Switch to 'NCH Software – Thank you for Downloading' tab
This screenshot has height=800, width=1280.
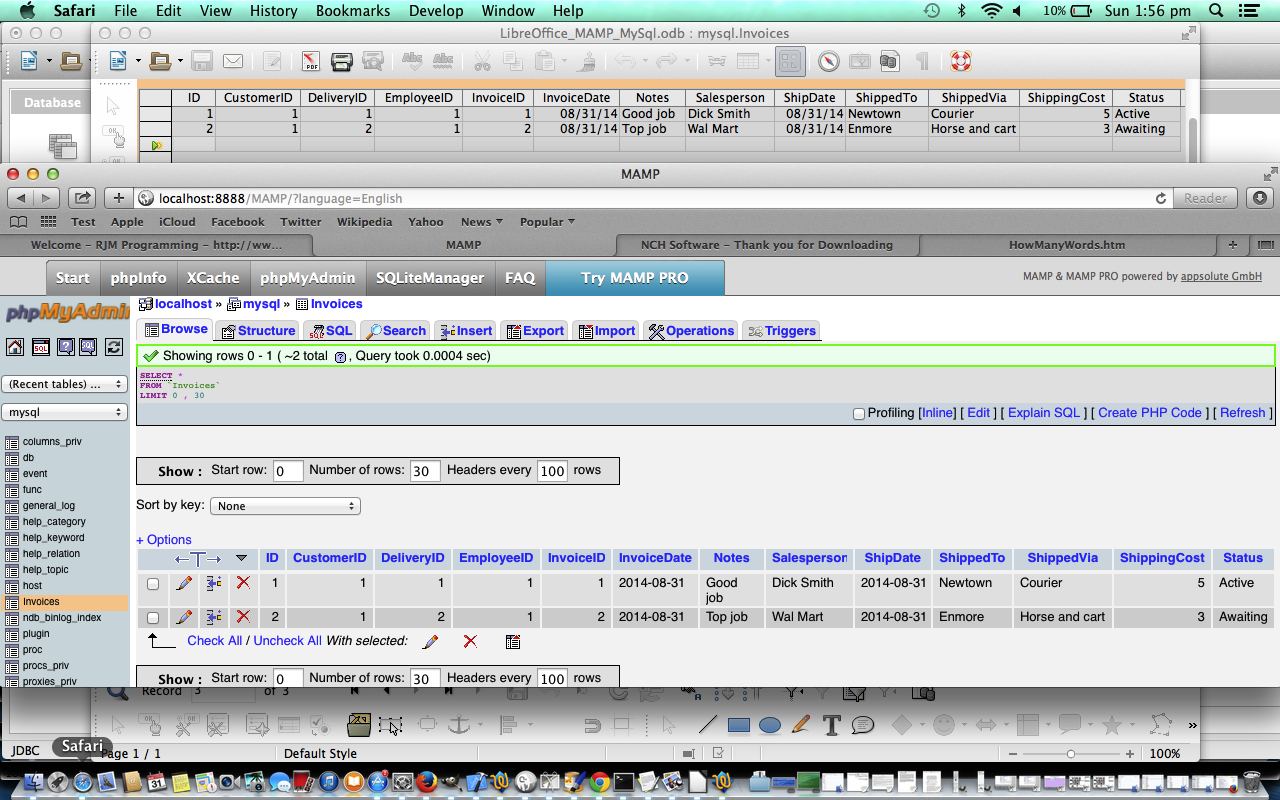pos(767,245)
